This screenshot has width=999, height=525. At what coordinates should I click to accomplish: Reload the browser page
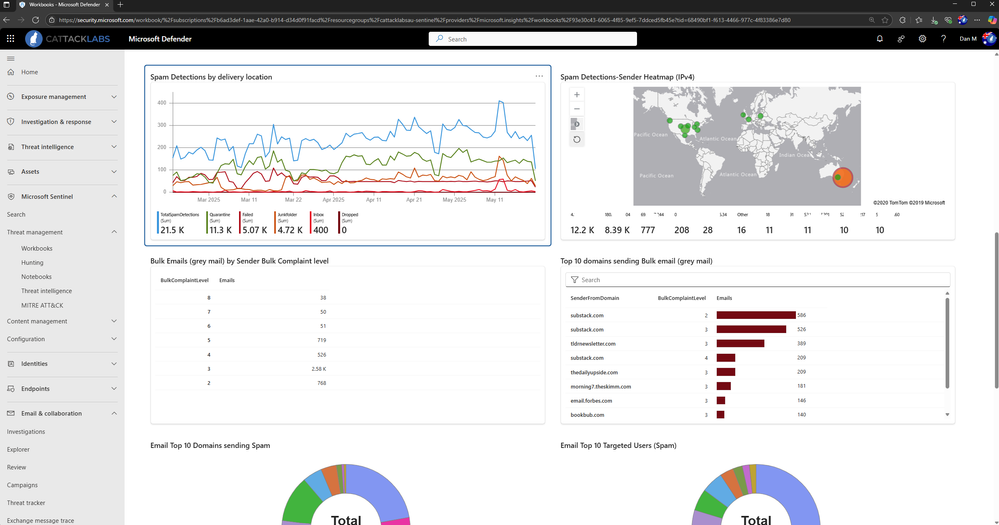tap(36, 20)
